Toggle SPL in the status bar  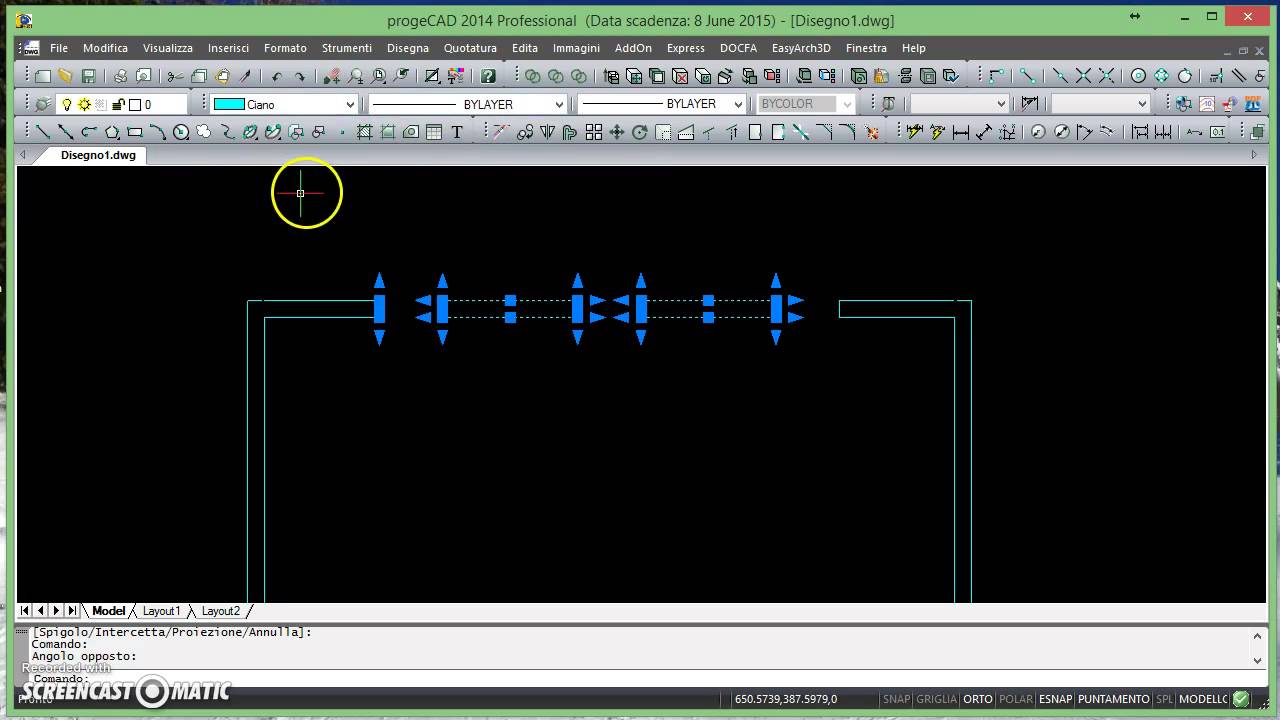click(x=1164, y=699)
